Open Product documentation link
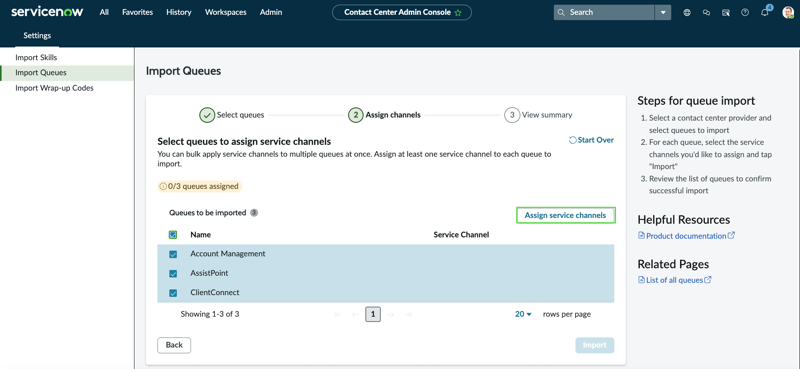 686,236
